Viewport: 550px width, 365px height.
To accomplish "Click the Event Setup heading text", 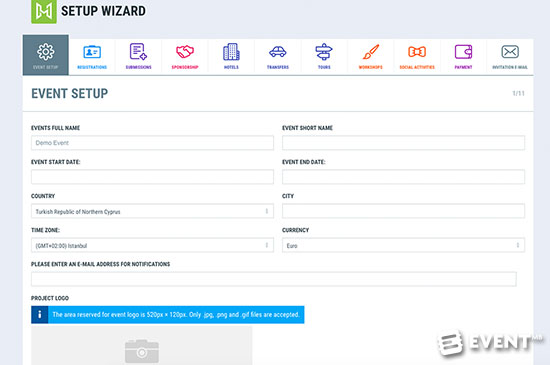I will tap(69, 94).
